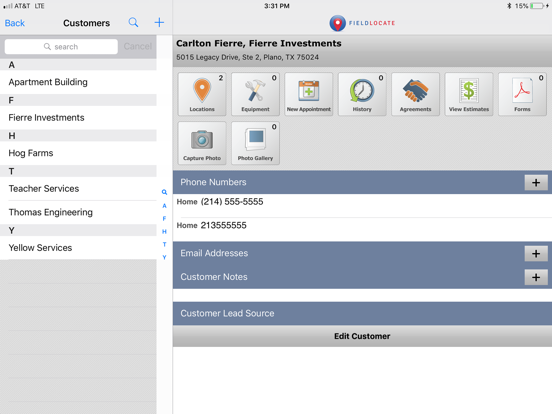Add a new customer with plus icon
552x414 pixels.
click(159, 23)
